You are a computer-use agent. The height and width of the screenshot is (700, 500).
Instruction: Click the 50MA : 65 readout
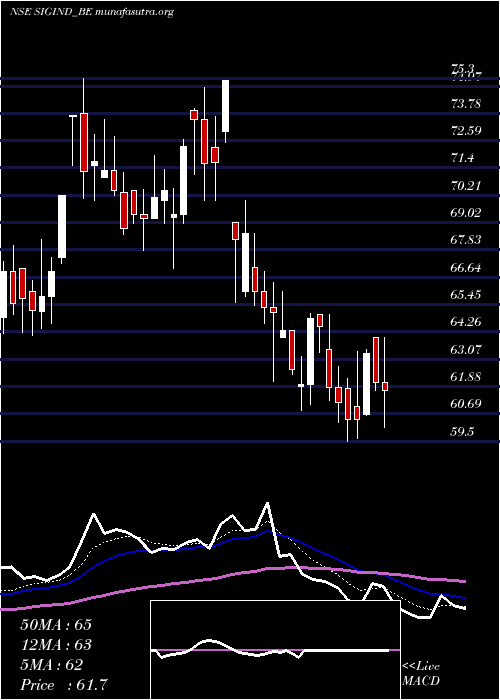pyautogui.click(x=56, y=625)
